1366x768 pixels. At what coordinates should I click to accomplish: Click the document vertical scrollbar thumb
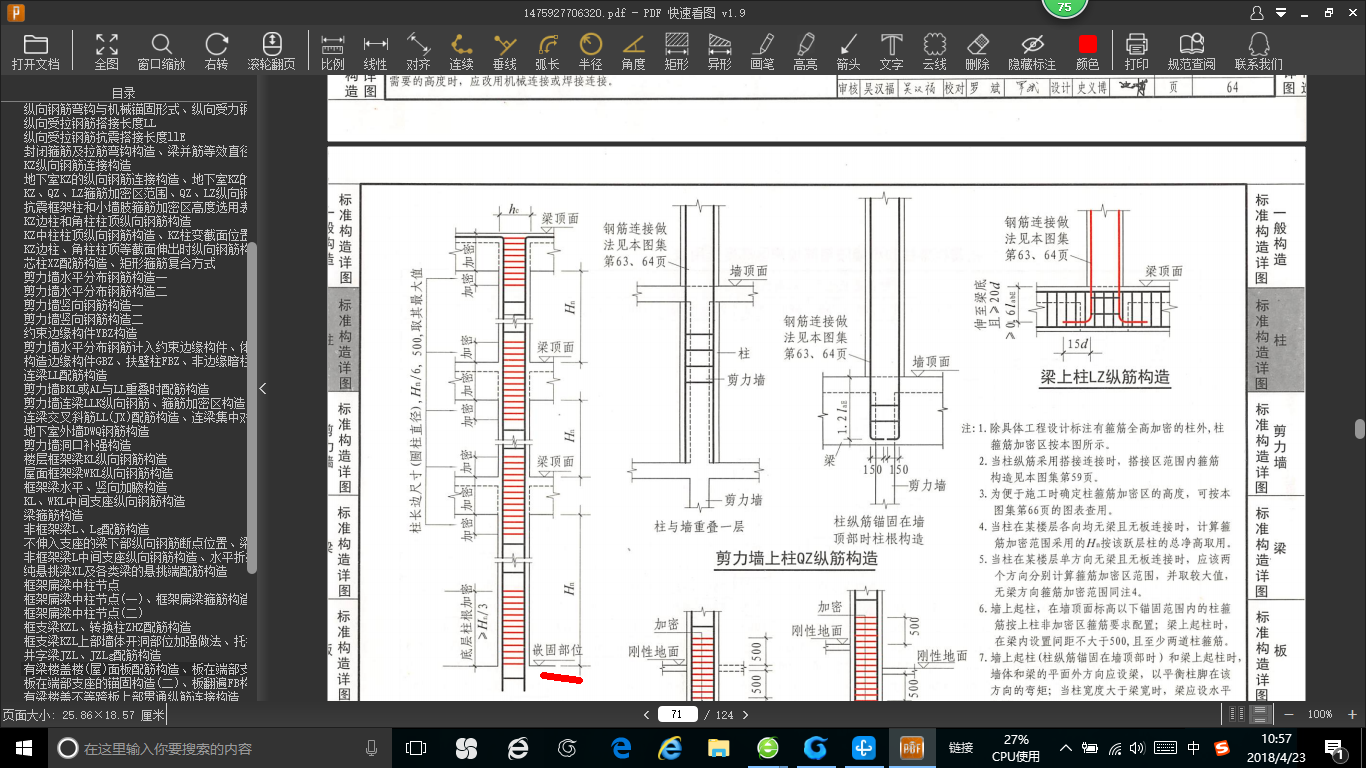(1360, 429)
